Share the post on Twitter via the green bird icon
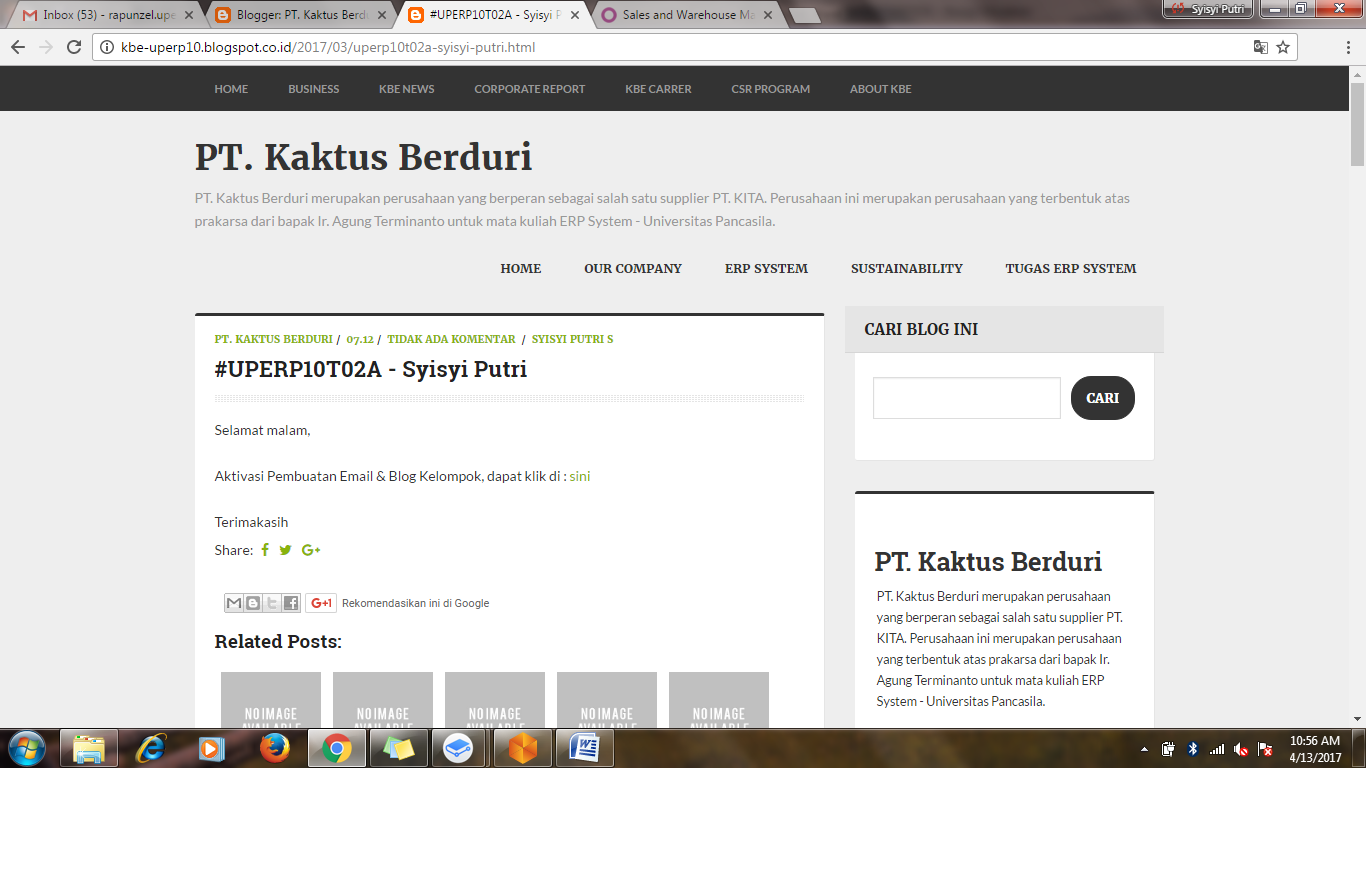 pyautogui.click(x=286, y=550)
